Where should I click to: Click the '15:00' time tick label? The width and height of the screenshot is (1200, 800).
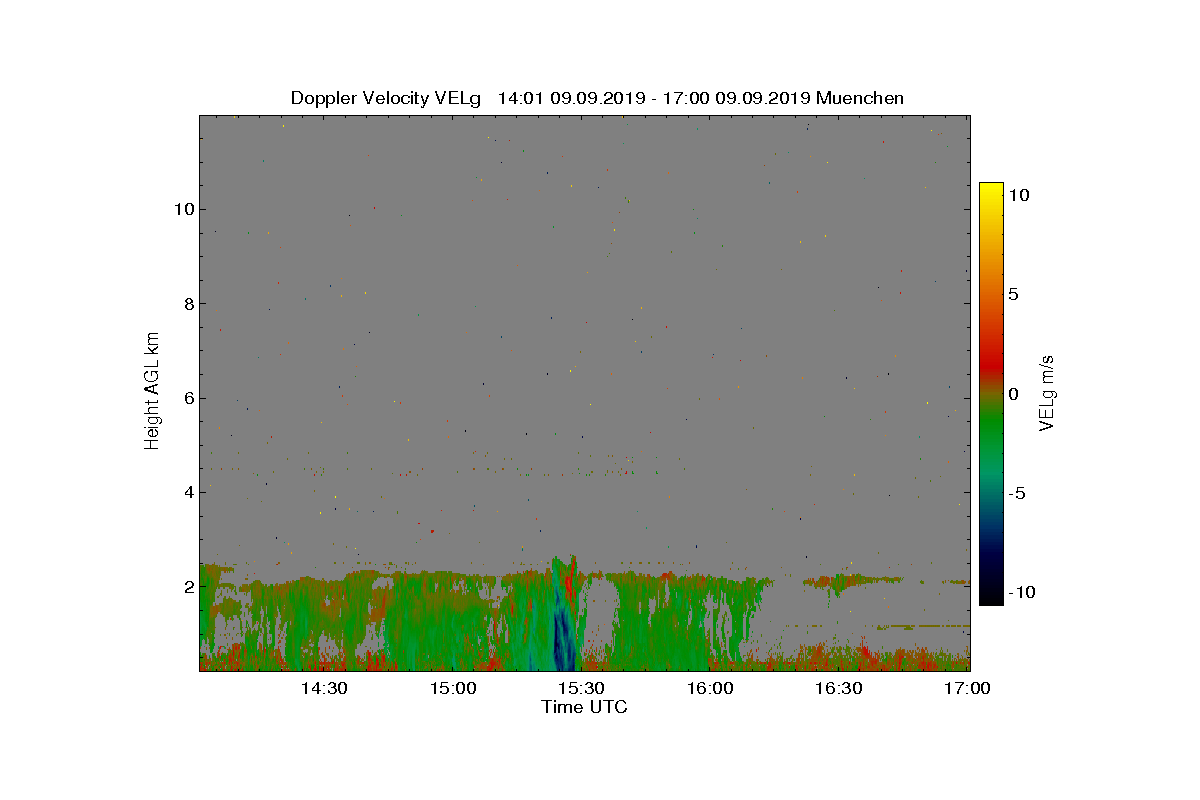(453, 689)
